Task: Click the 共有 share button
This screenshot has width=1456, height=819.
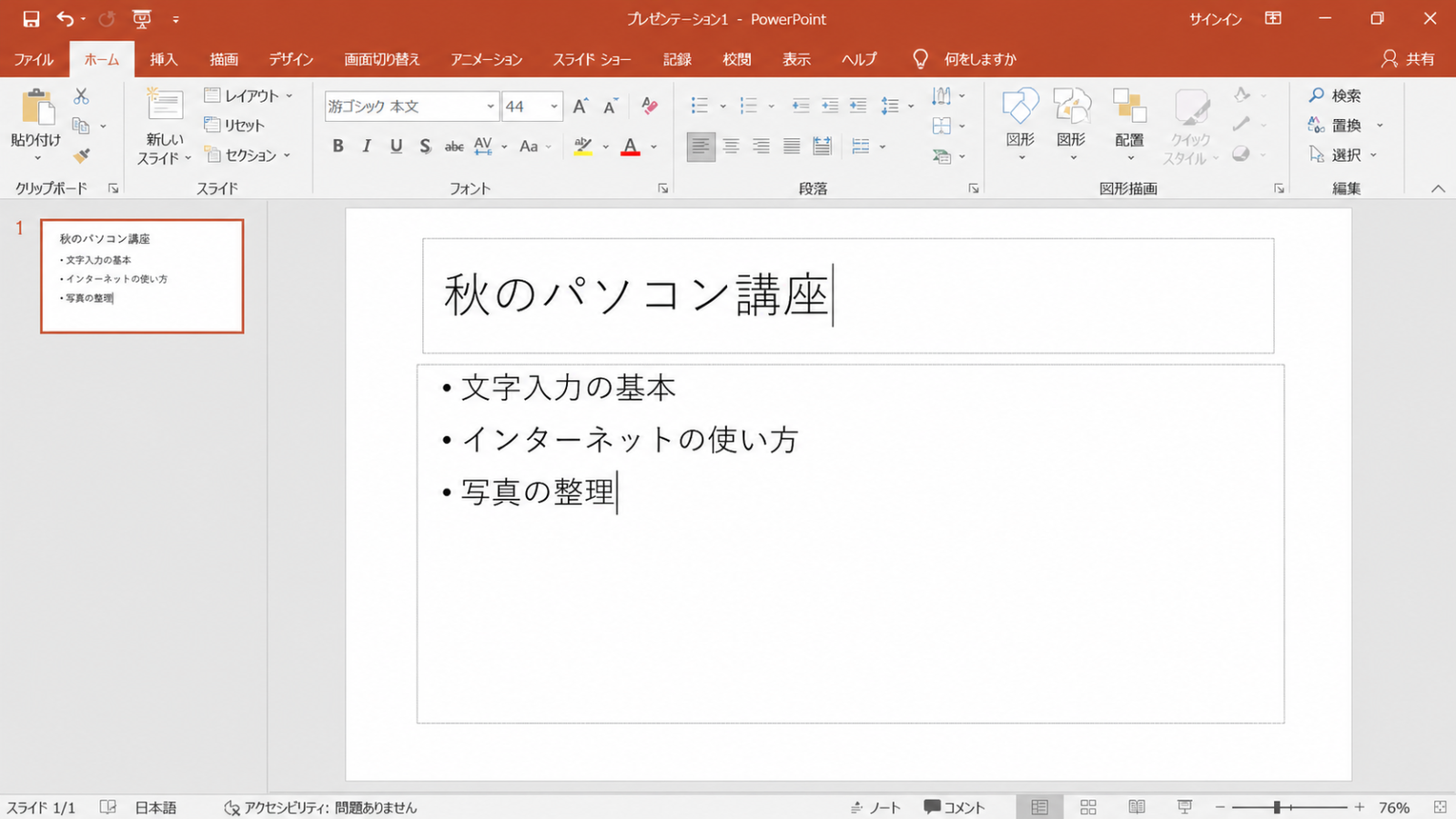Action: coord(1408,59)
